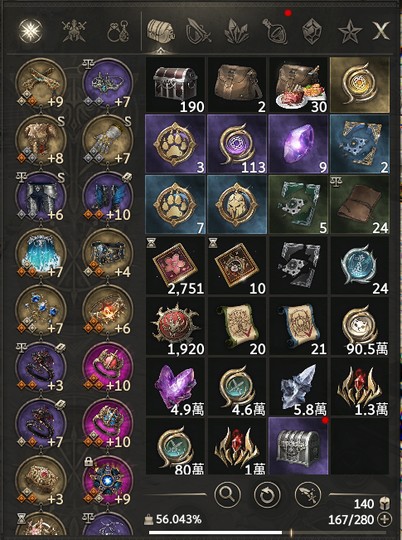Screen dimensions: 402x540
Task: Click the weight progress bar under 56.043%
Action: coord(220,533)
